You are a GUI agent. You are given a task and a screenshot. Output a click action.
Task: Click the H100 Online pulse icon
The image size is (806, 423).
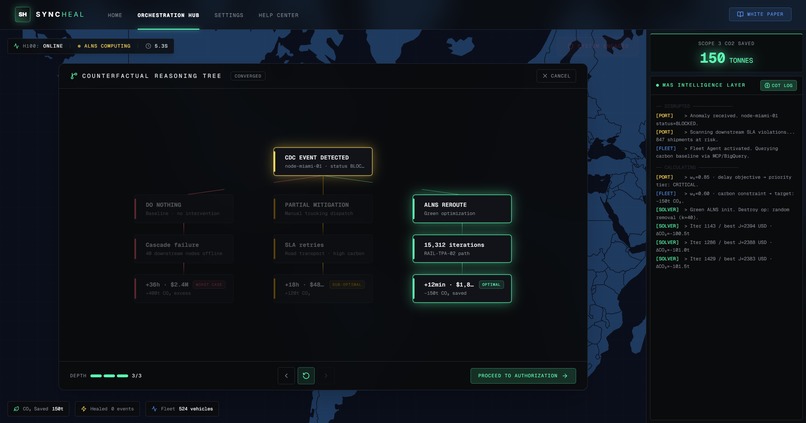(x=16, y=46)
